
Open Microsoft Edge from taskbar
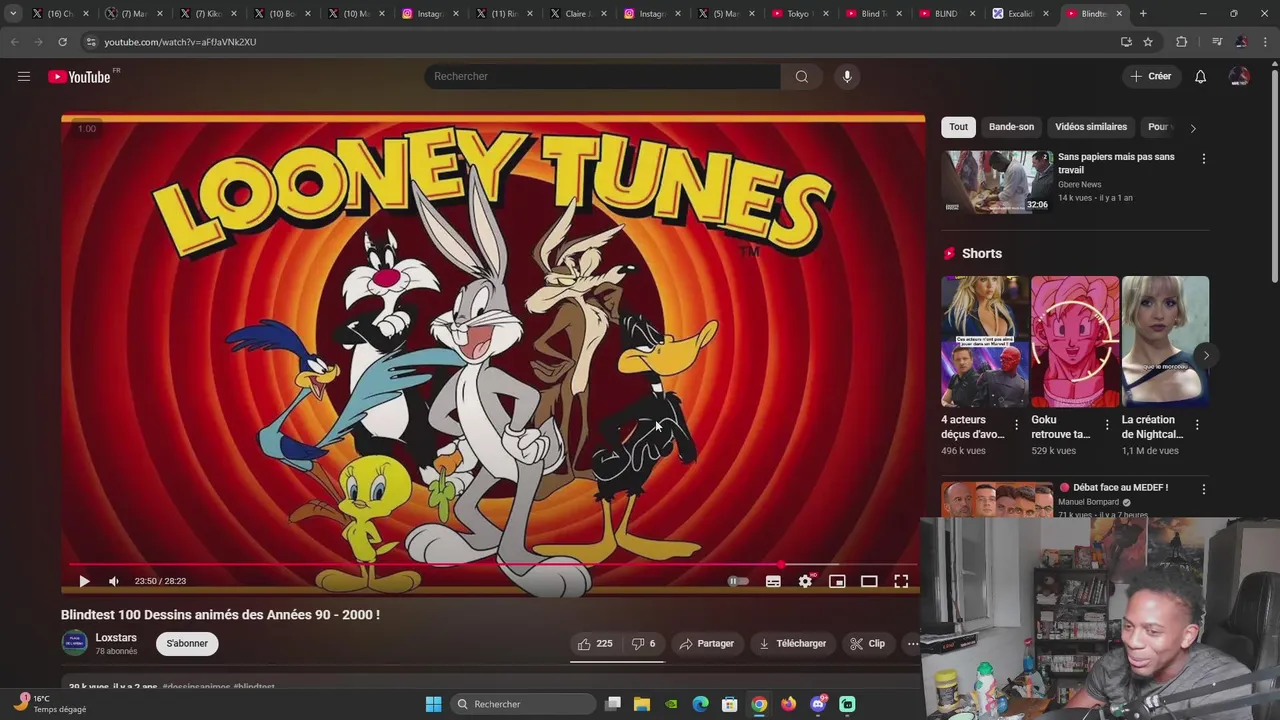coord(701,704)
